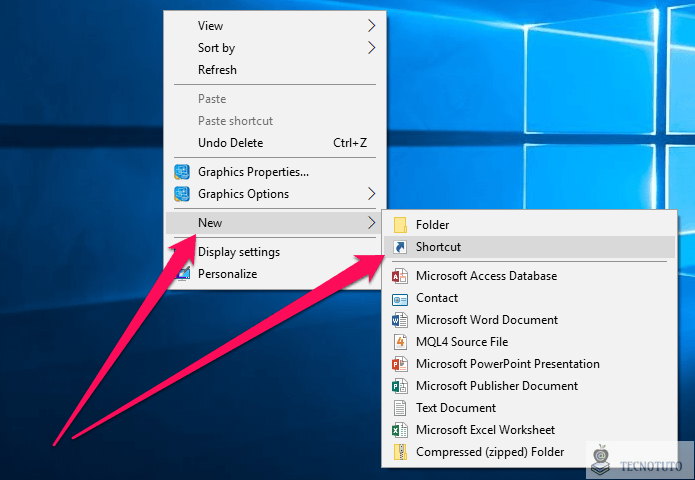
Task: Create a Microsoft Publisher Document
Action: tap(529, 386)
